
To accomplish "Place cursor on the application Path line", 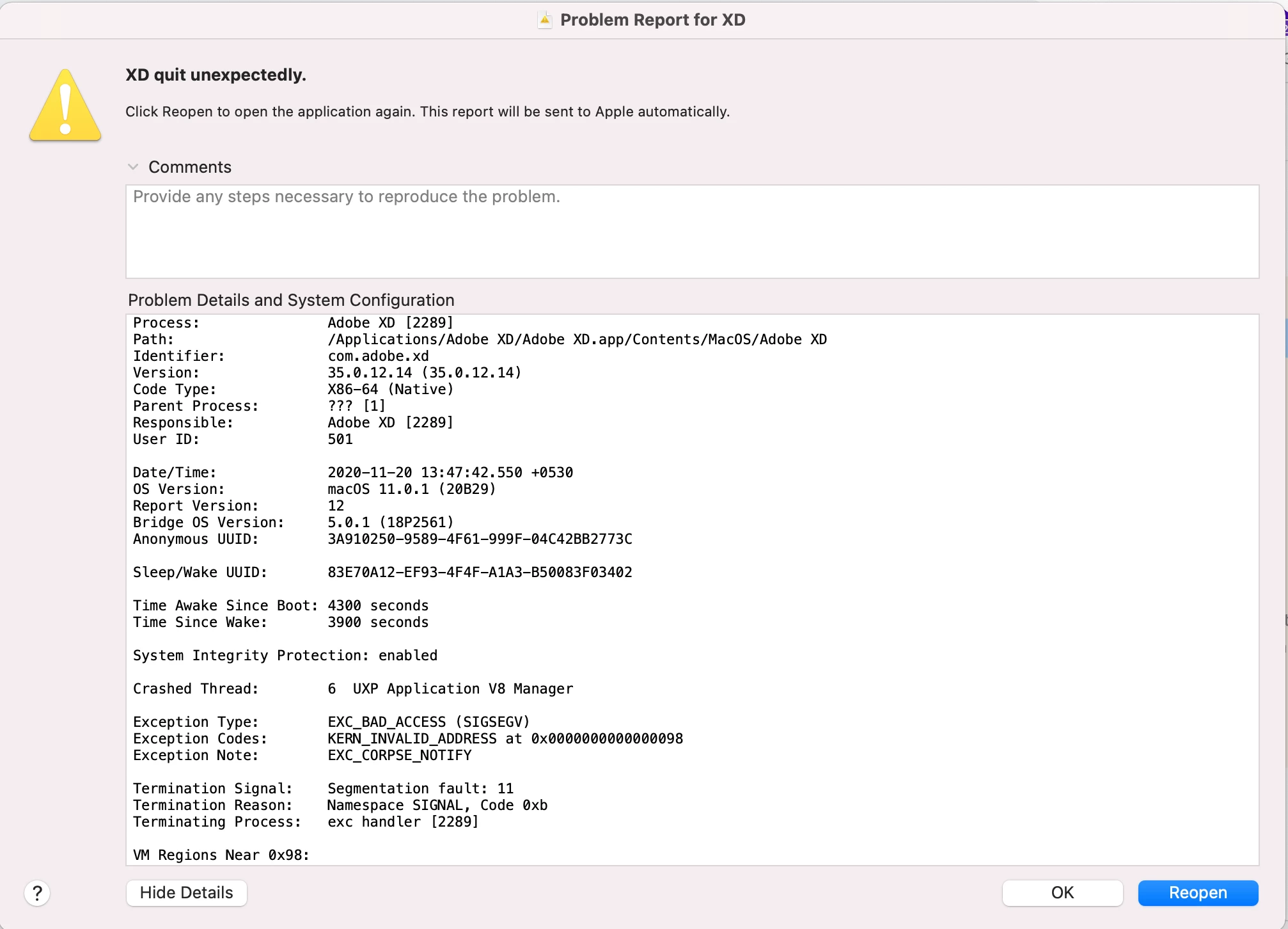I will point(577,340).
